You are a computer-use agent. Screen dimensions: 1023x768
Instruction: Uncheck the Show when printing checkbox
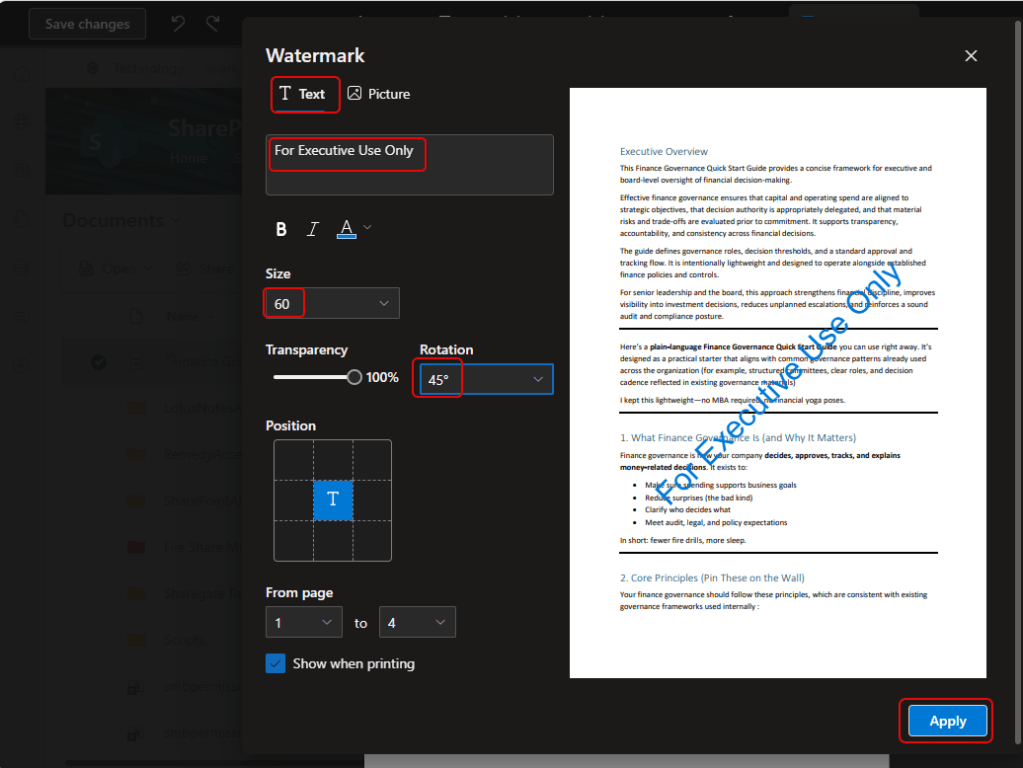276,663
